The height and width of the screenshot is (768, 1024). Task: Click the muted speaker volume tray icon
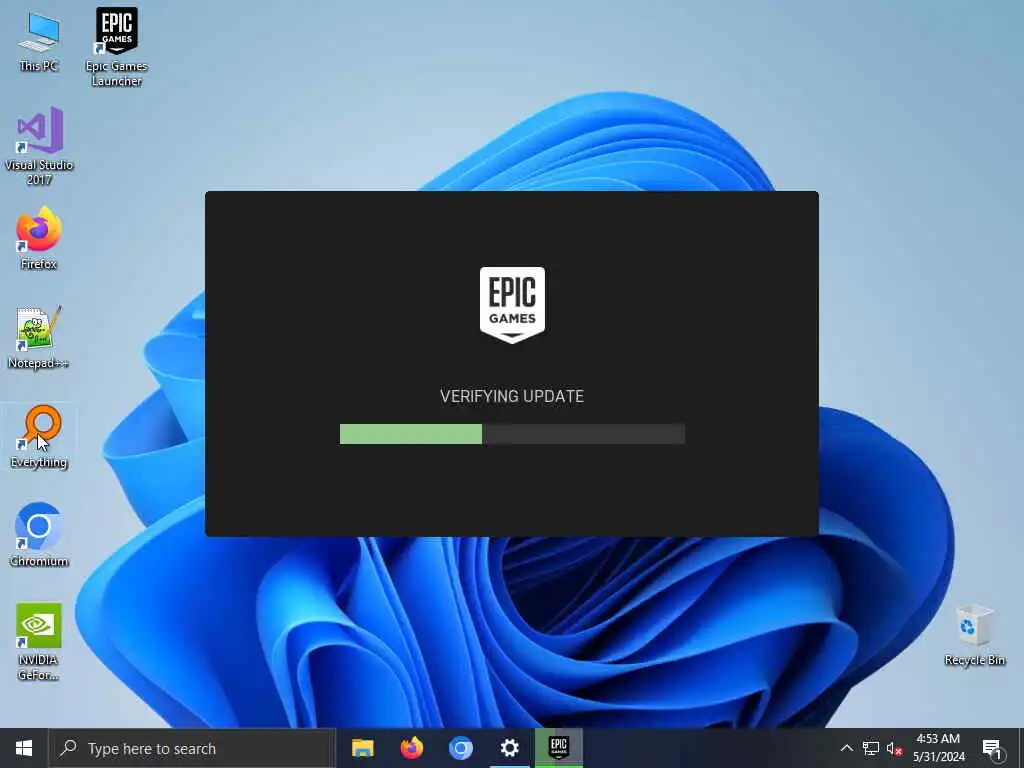pos(895,748)
